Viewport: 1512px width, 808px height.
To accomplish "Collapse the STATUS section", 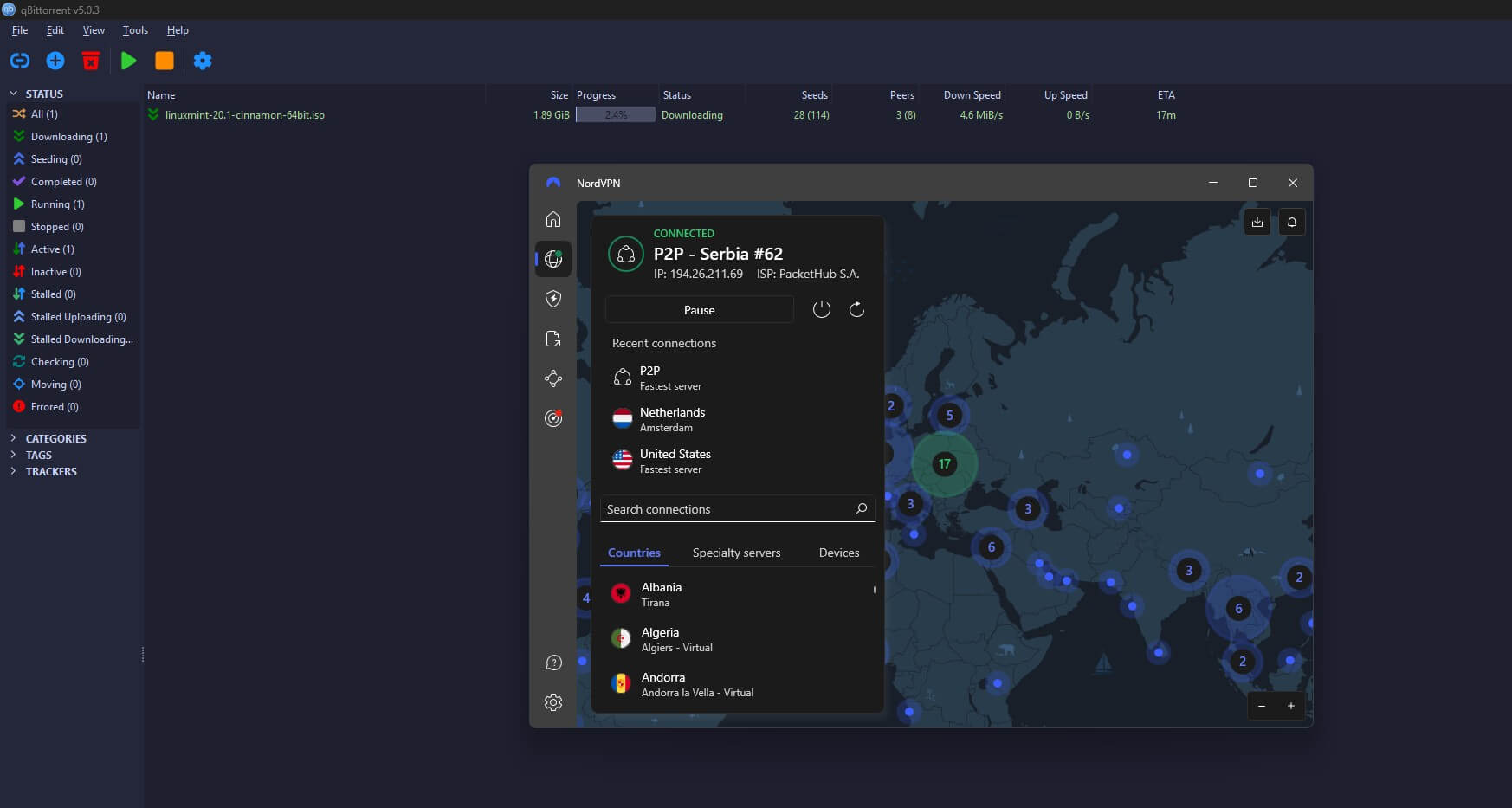I will pos(13,94).
